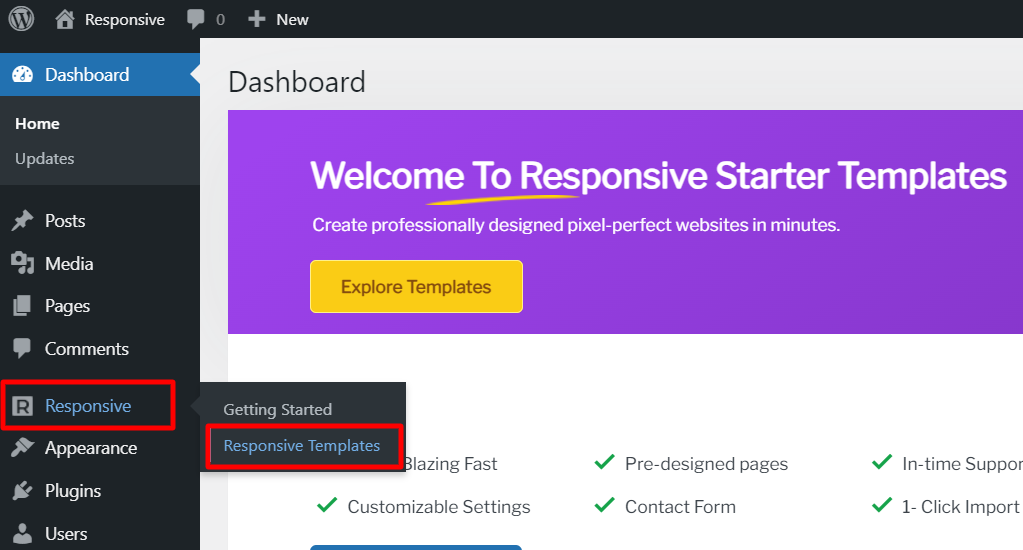The width and height of the screenshot is (1023, 550).
Task: Click the Dashboard page heading
Action: point(297,82)
